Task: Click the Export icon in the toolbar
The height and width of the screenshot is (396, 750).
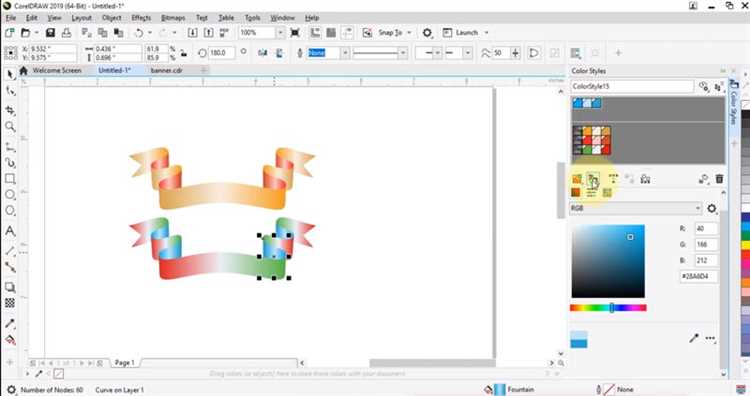Action: click(x=209, y=33)
